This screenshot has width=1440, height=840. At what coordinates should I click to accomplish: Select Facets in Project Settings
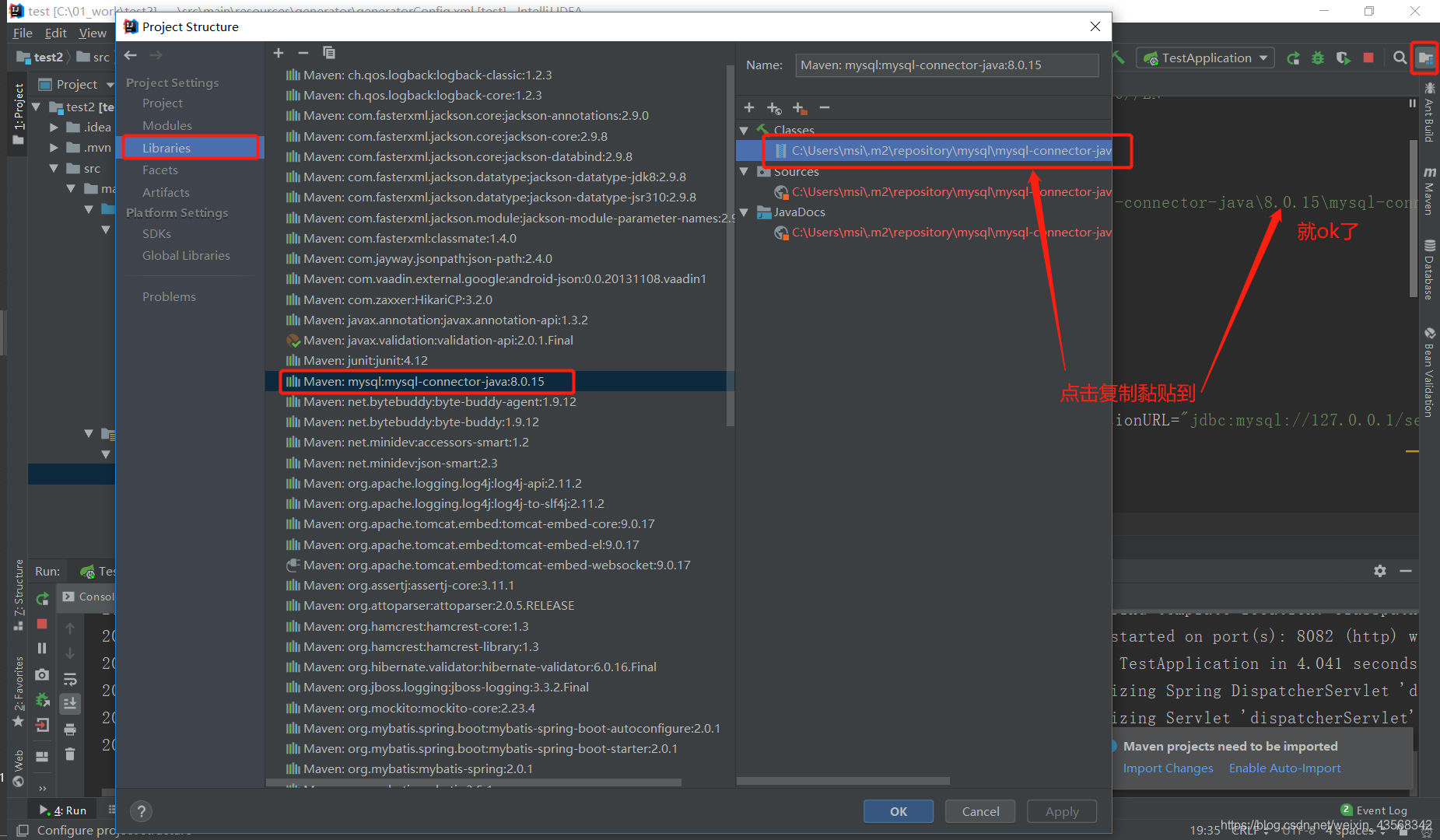[x=160, y=170]
